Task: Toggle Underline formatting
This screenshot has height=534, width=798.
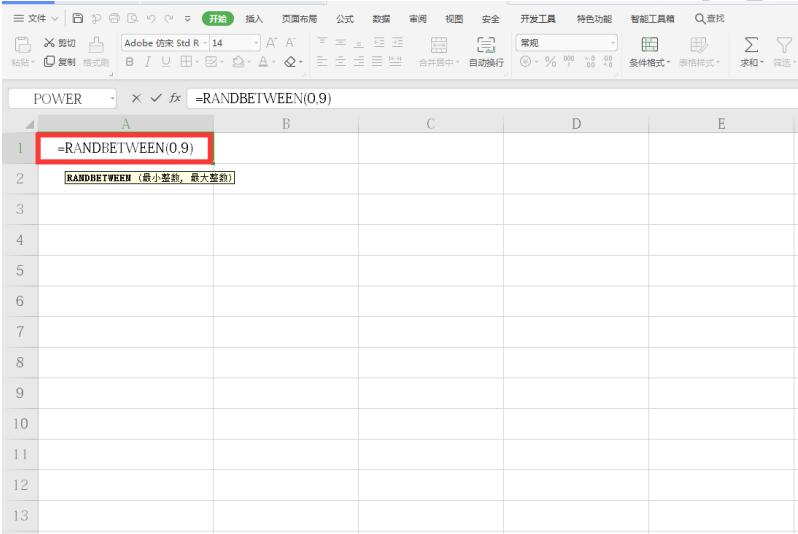Action: click(165, 62)
